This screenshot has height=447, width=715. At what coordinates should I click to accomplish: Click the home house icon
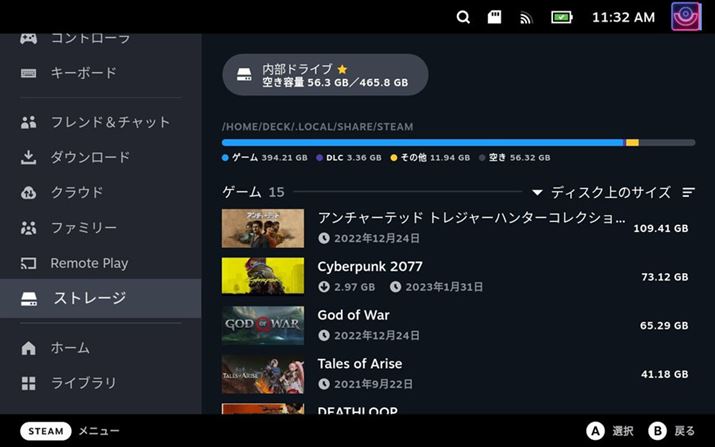click(x=28, y=348)
